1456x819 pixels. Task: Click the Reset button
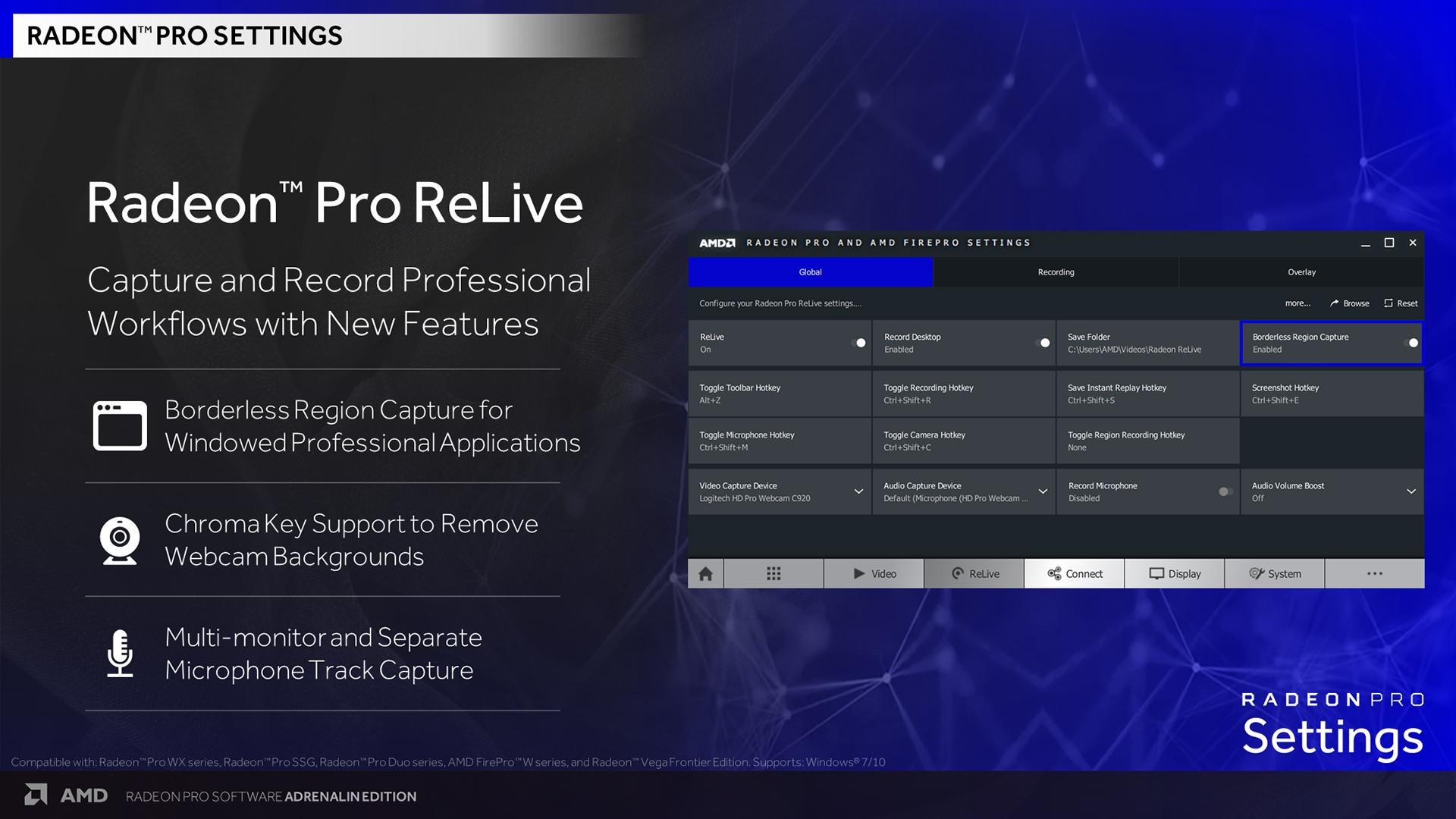coord(1401,303)
